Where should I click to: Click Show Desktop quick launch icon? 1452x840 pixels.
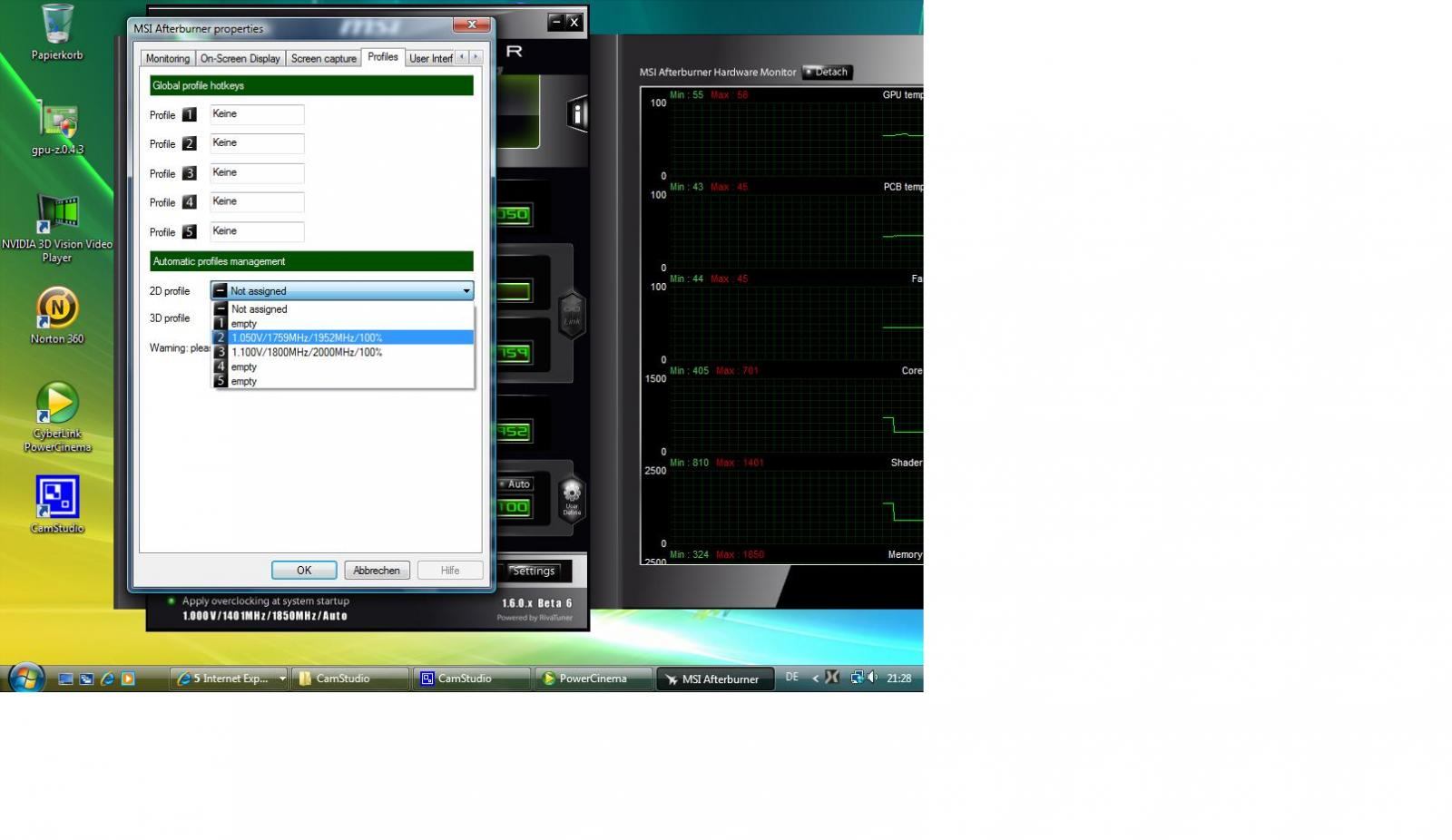pos(65,679)
